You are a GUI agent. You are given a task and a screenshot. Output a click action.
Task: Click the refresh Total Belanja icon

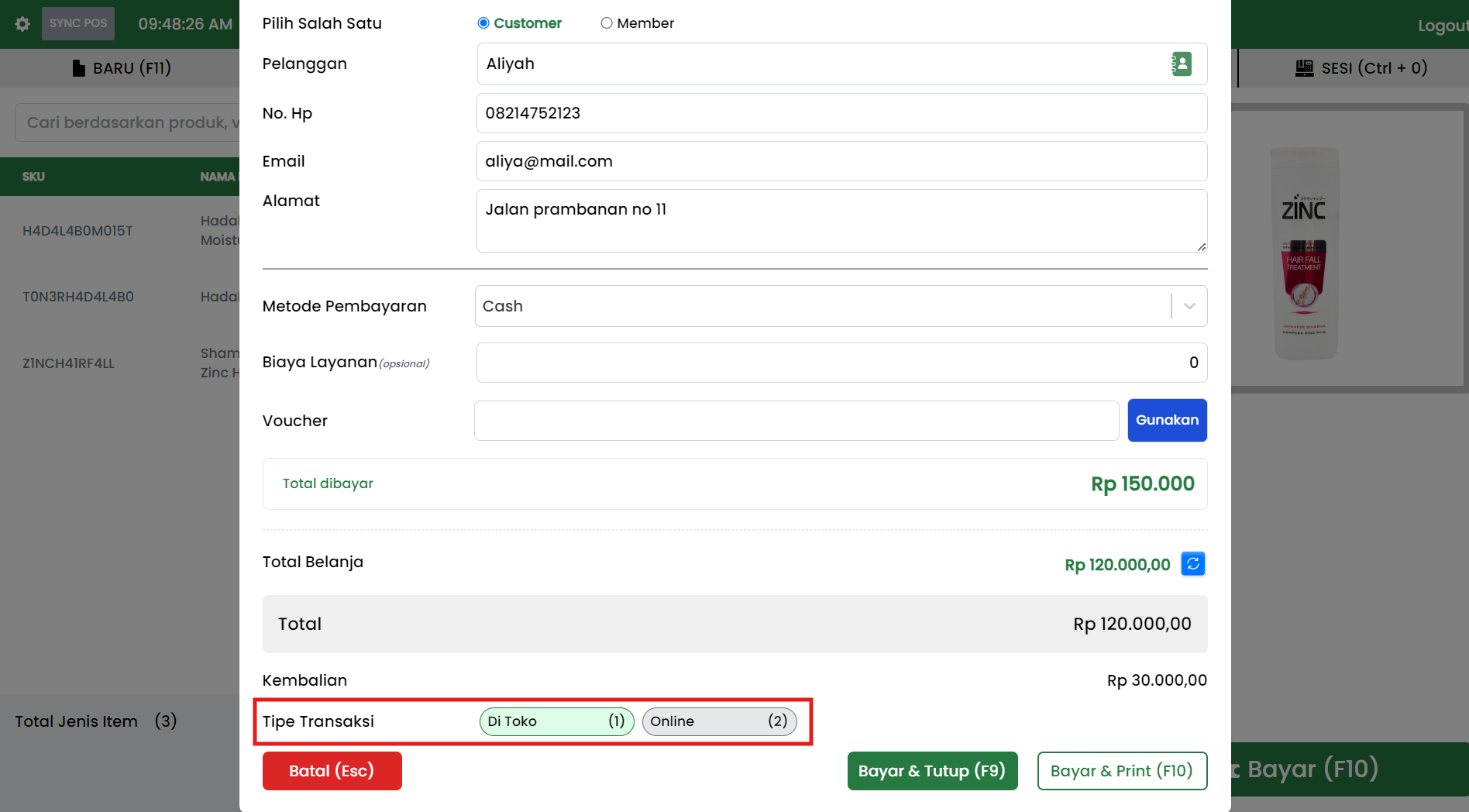[x=1192, y=564]
